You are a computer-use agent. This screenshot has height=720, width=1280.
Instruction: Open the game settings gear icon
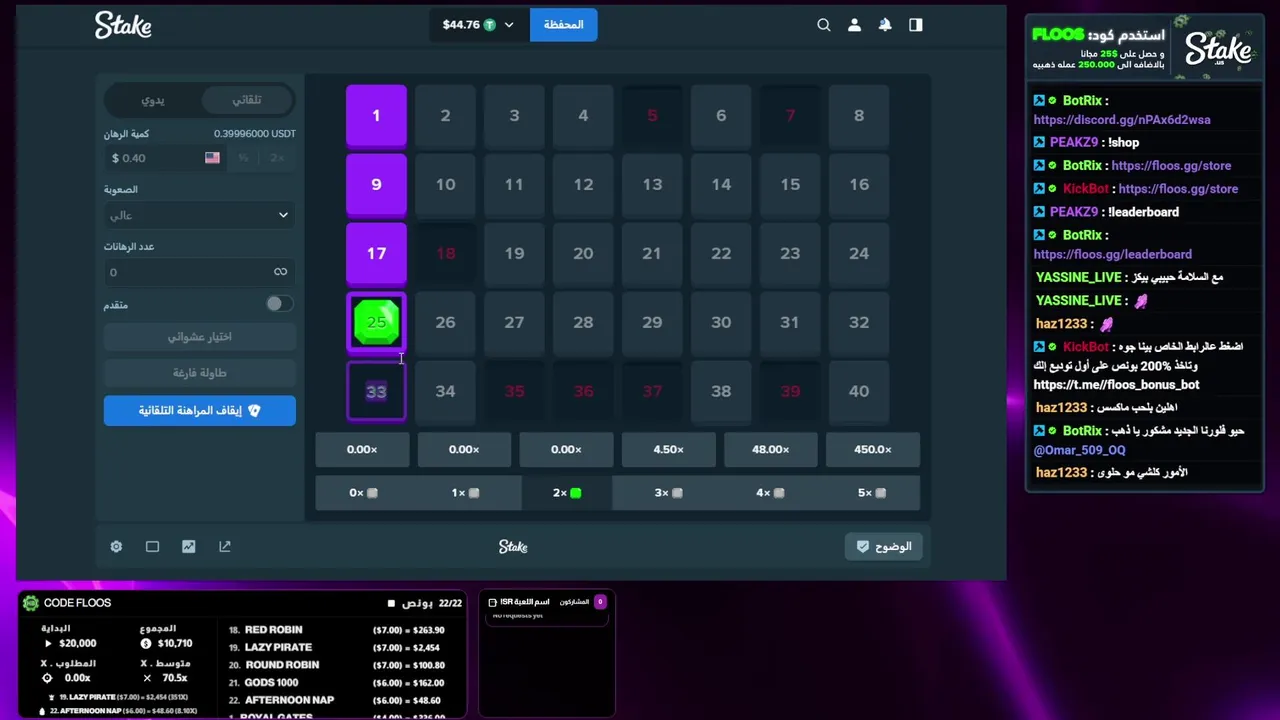[116, 547]
